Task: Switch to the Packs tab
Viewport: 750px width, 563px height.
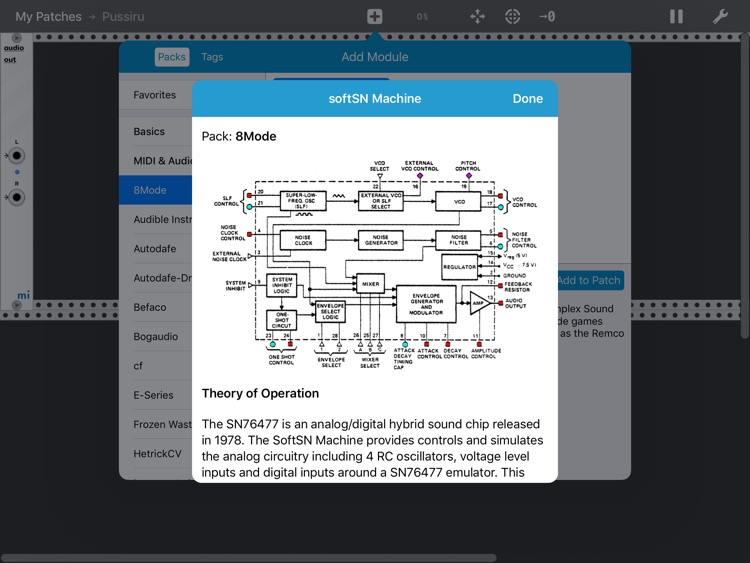Action: click(x=172, y=57)
